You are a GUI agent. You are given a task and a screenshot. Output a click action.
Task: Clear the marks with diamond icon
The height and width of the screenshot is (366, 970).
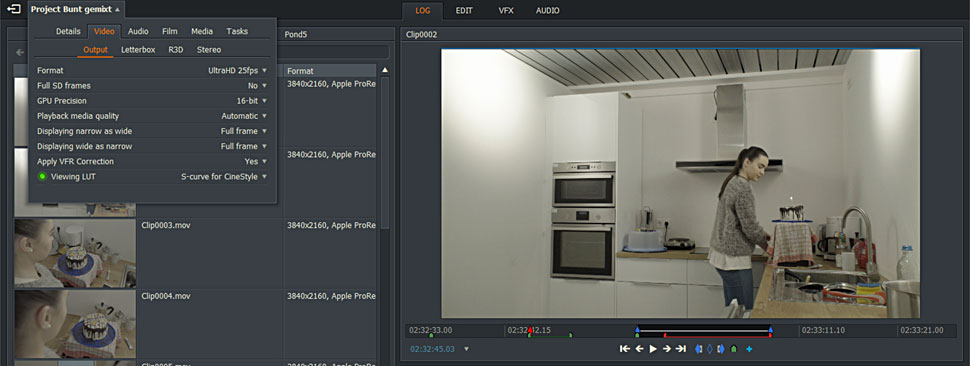(710, 349)
